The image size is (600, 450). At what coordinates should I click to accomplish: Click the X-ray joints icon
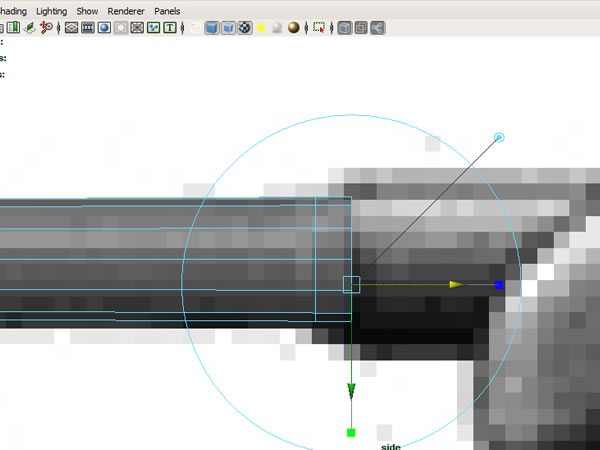click(377, 28)
